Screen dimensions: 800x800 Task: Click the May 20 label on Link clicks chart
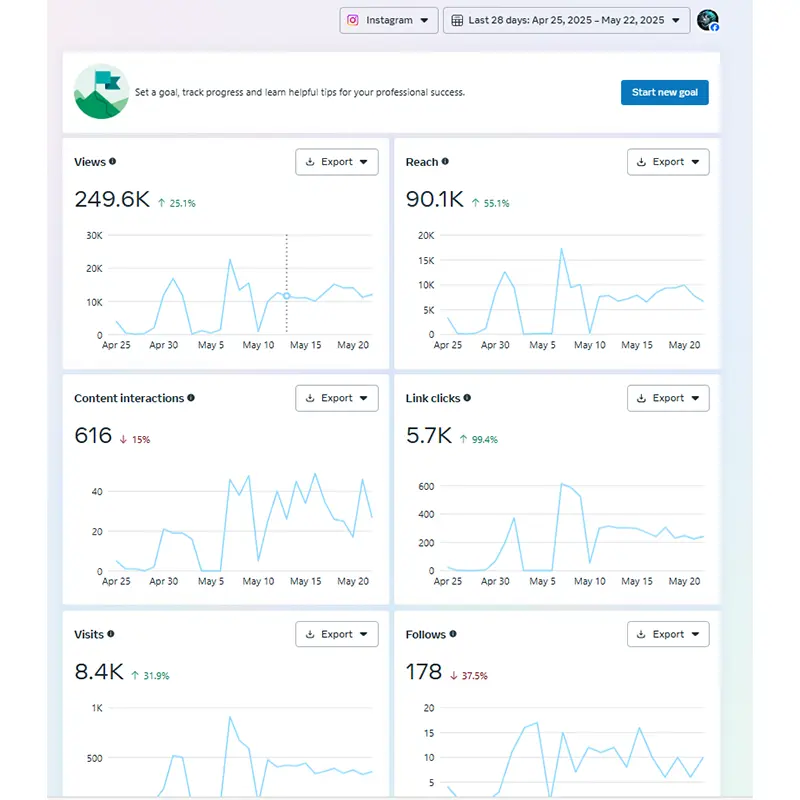684,581
